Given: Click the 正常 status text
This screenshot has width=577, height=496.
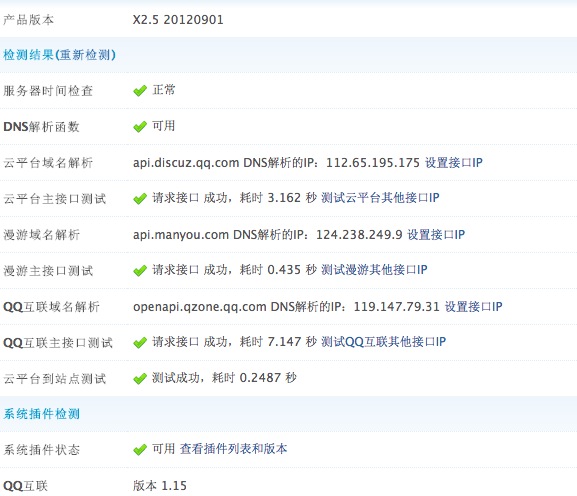Looking at the screenshot, I should (x=164, y=89).
